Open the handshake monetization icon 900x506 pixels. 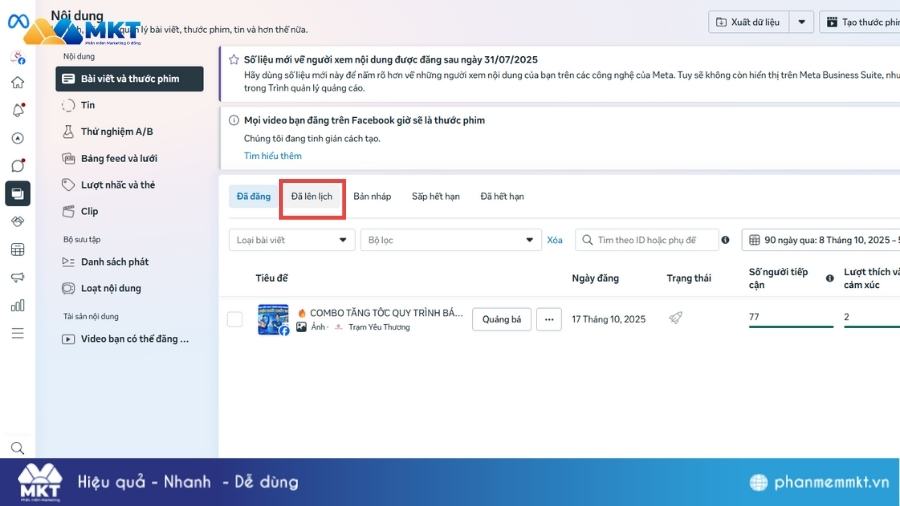pos(18,221)
